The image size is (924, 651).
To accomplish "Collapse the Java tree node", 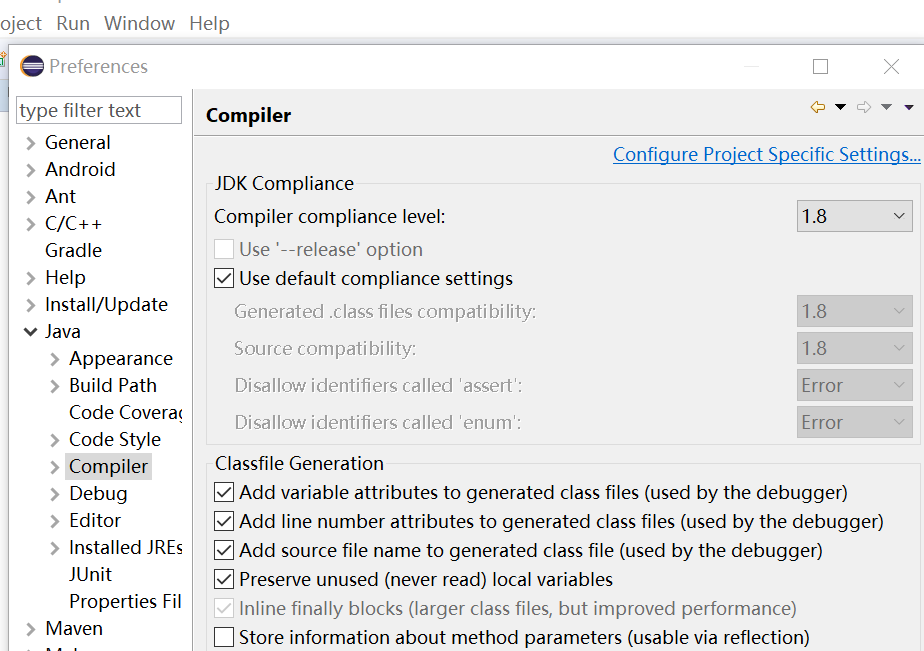I will [31, 331].
